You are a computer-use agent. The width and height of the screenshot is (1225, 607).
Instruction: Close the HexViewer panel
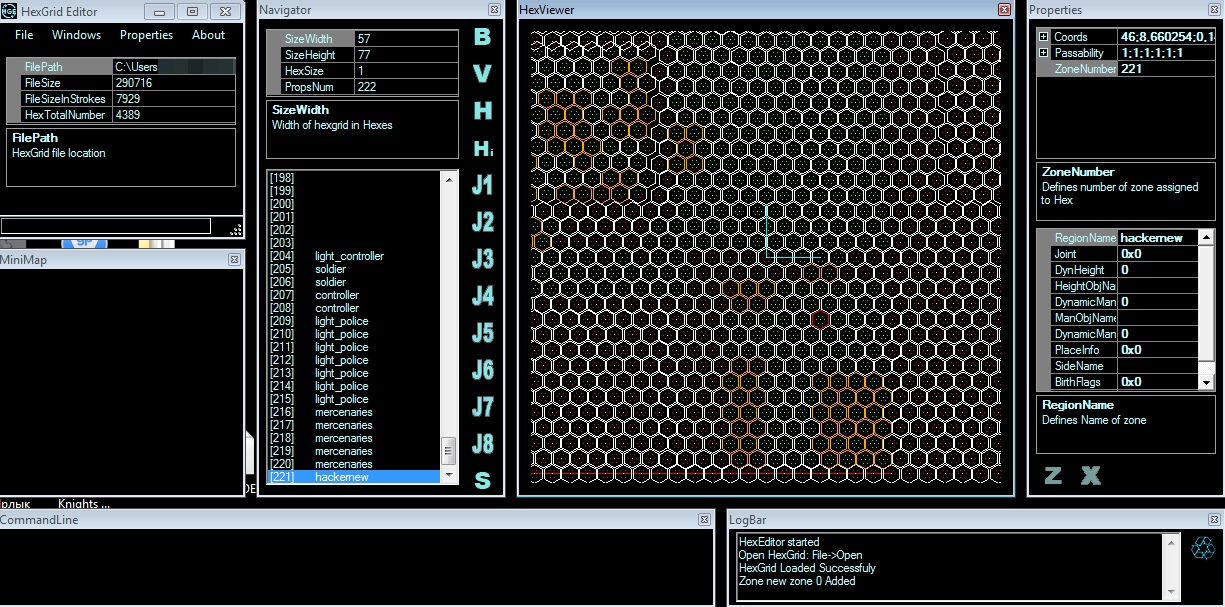(x=1004, y=9)
